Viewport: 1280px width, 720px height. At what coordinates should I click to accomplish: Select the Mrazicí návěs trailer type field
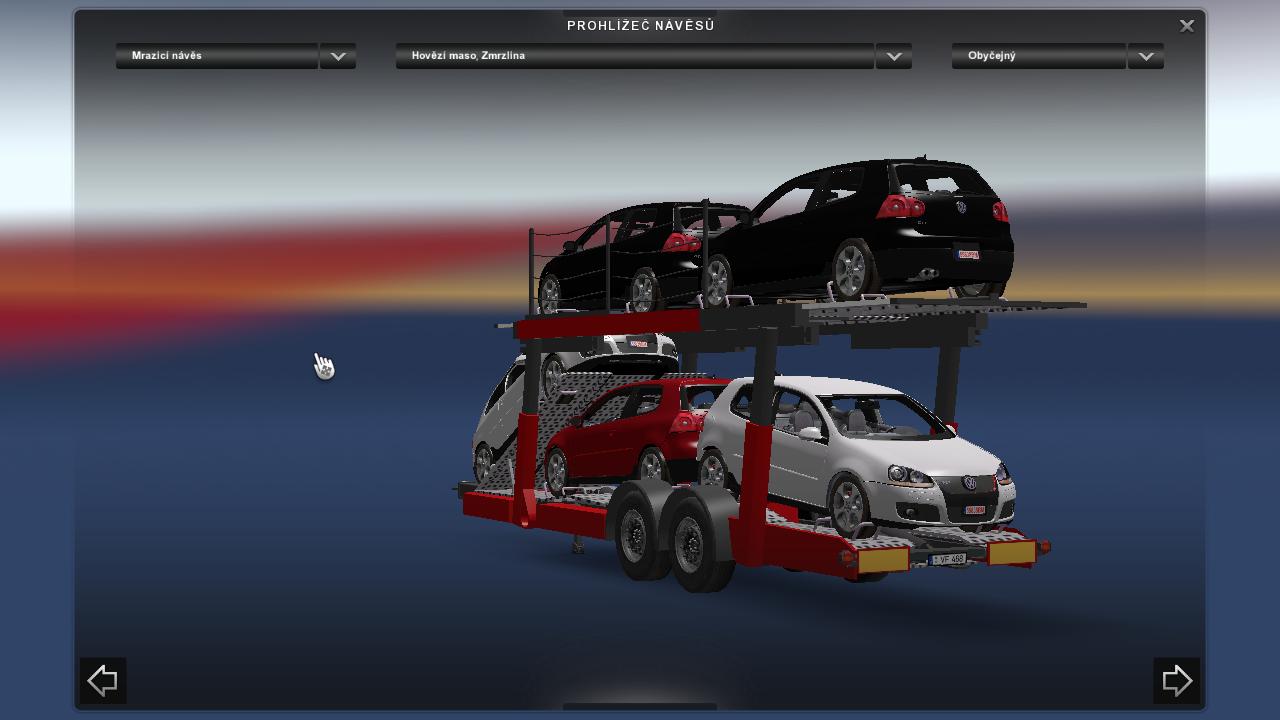[217, 56]
